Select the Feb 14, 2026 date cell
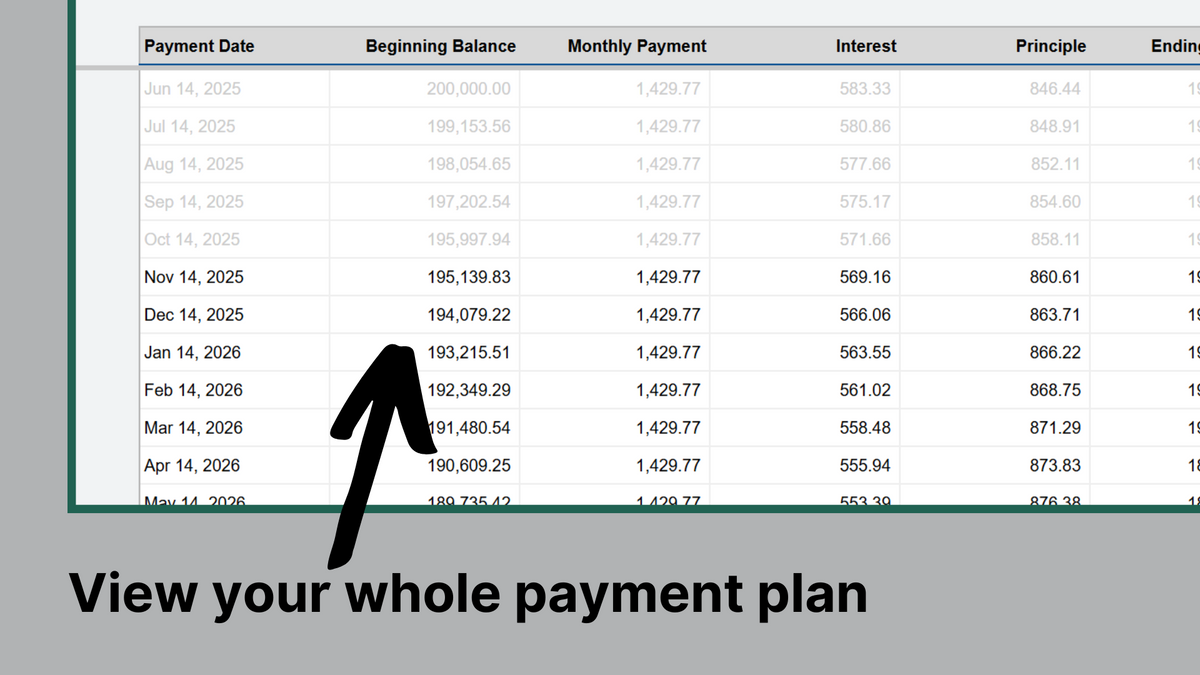This screenshot has width=1200, height=675. [x=234, y=390]
